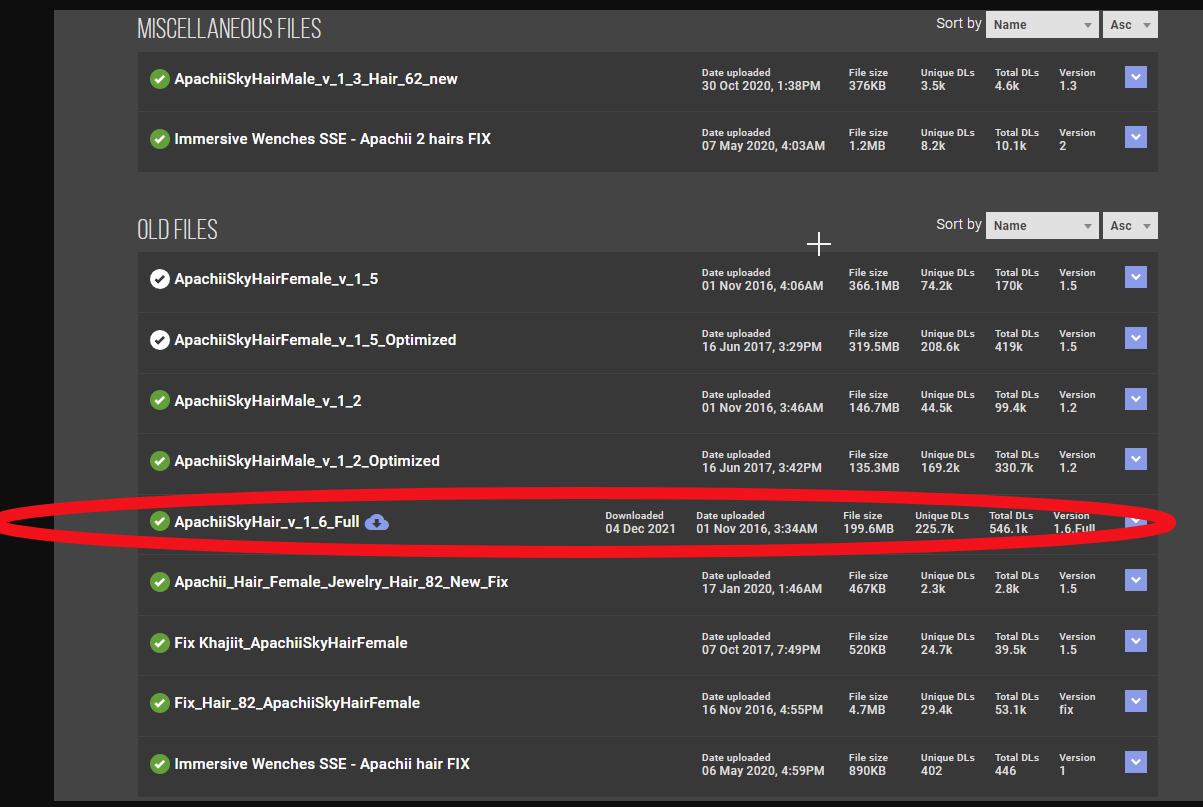Click the Old Files section heading
This screenshot has width=1203, height=807.
click(177, 229)
